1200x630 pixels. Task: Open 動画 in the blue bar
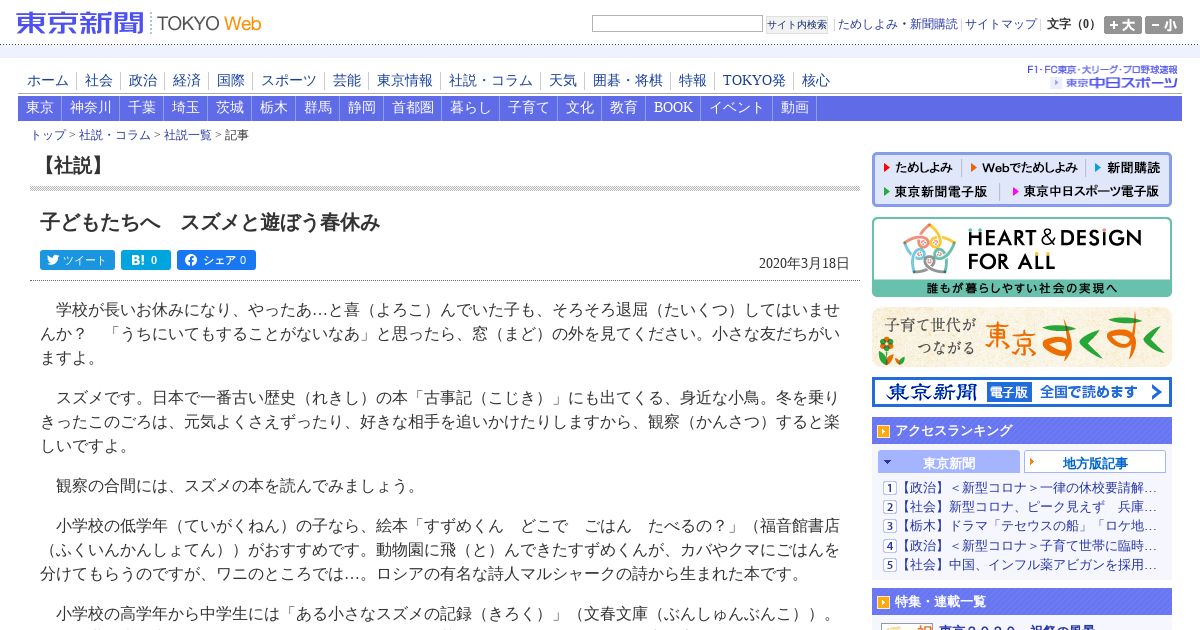coord(795,108)
